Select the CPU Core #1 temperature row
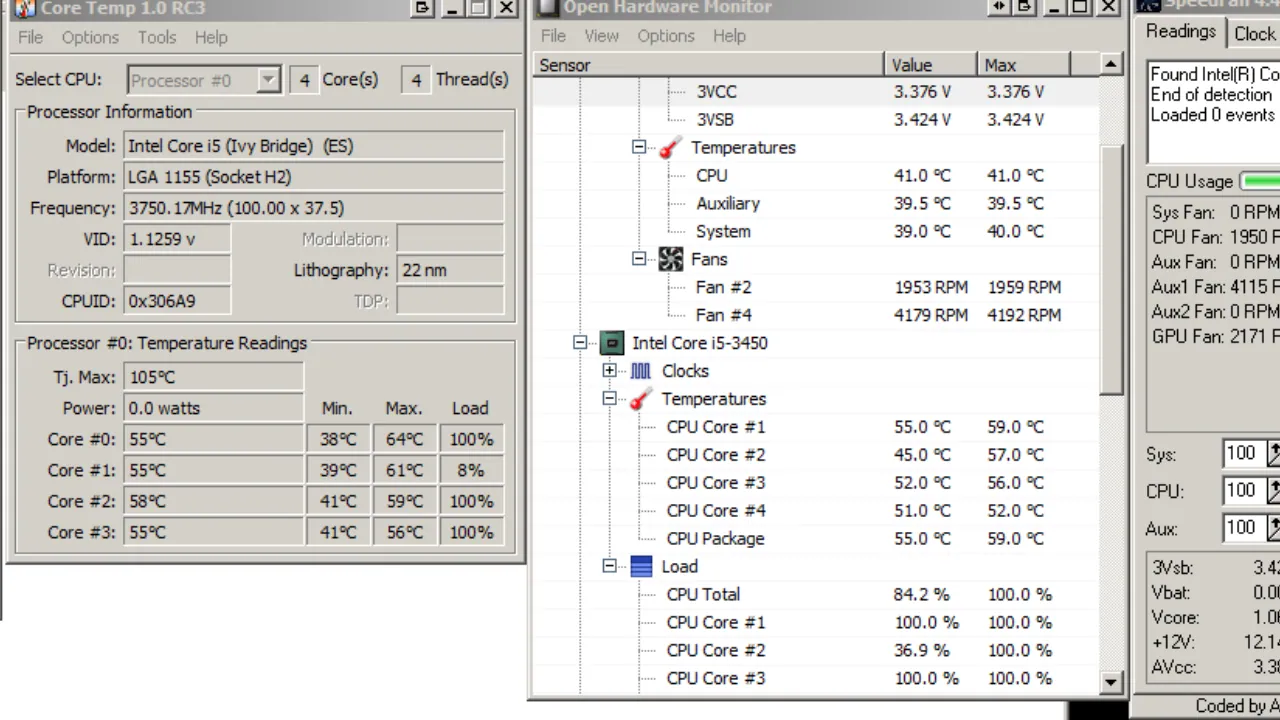This screenshot has height=720, width=1280. (814, 427)
